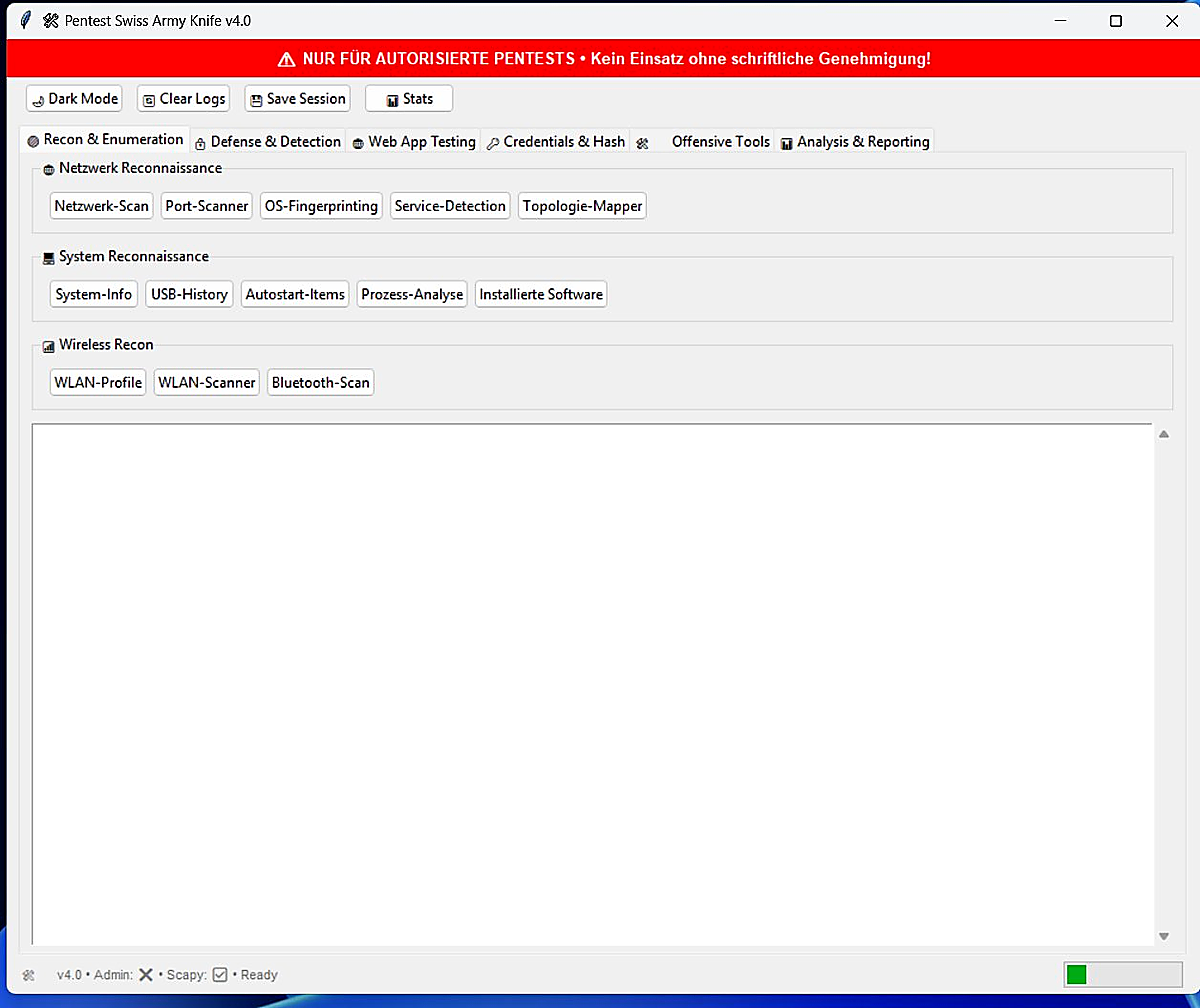Click Pentest Swiss Army Knife window title
This screenshot has width=1200, height=1008.
[x=158, y=20]
